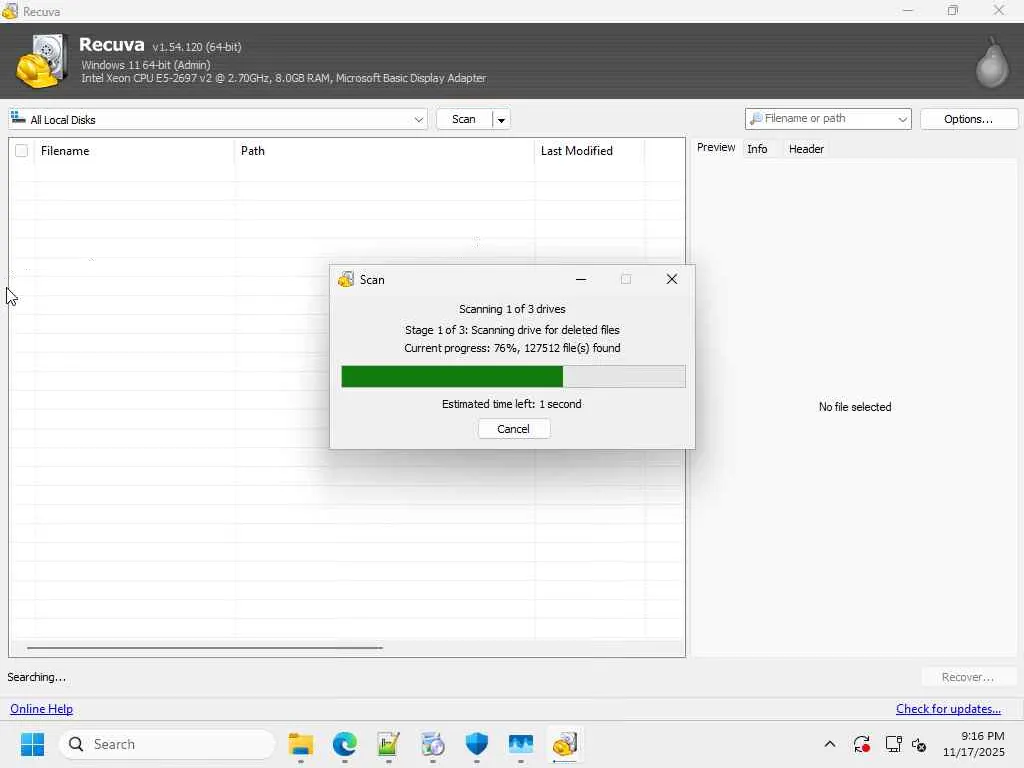Click the green scan progress bar
The image size is (1024, 768).
click(513, 377)
